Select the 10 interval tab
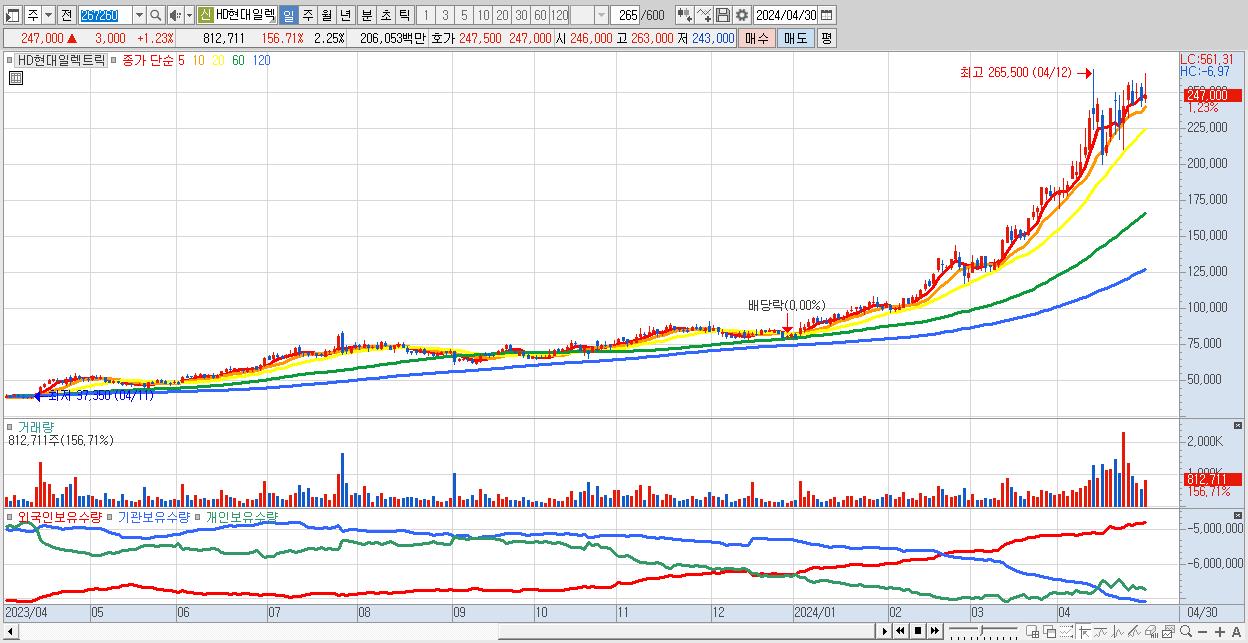Screen dimensions: 1248x643 483,15
